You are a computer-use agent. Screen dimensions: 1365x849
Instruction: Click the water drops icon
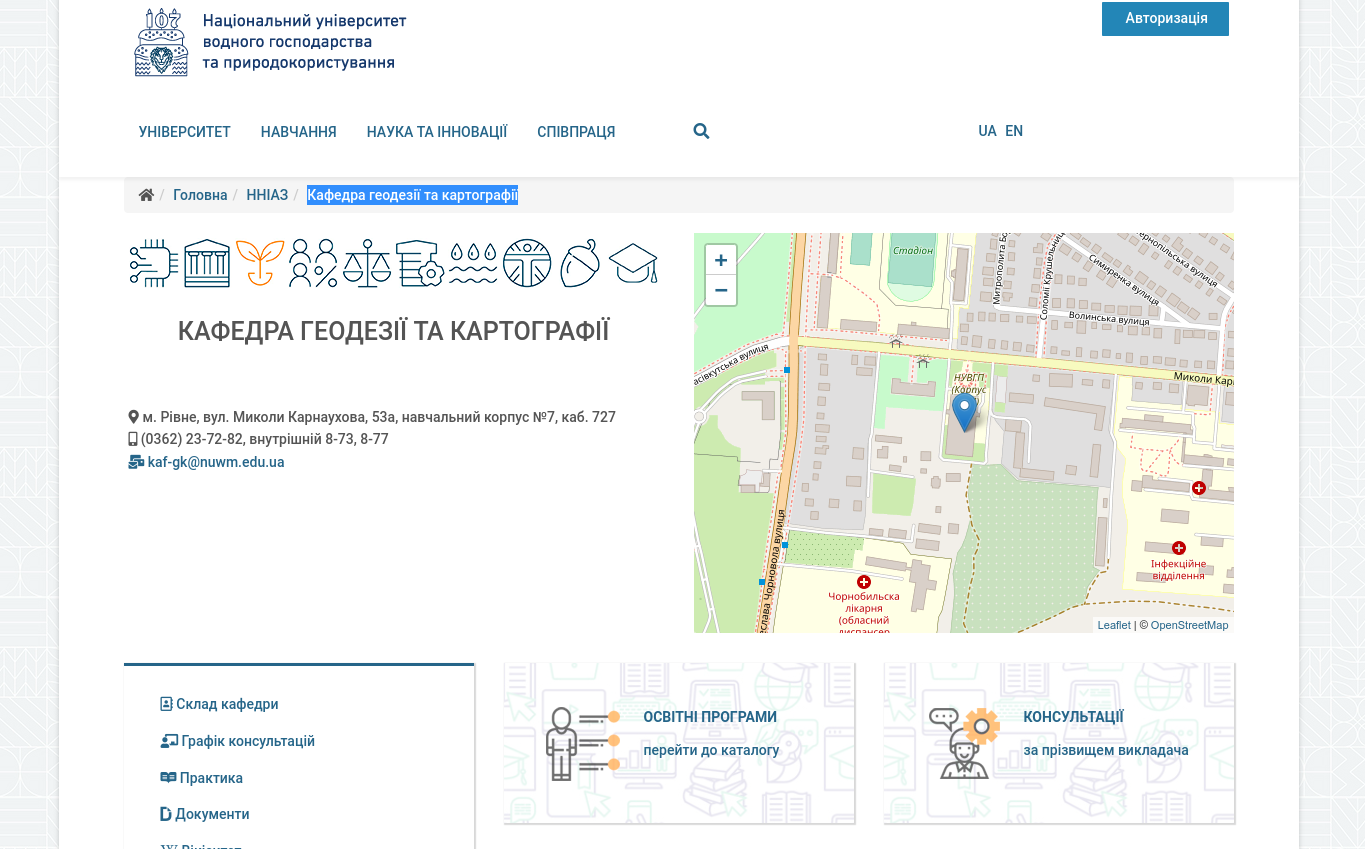pos(473,263)
